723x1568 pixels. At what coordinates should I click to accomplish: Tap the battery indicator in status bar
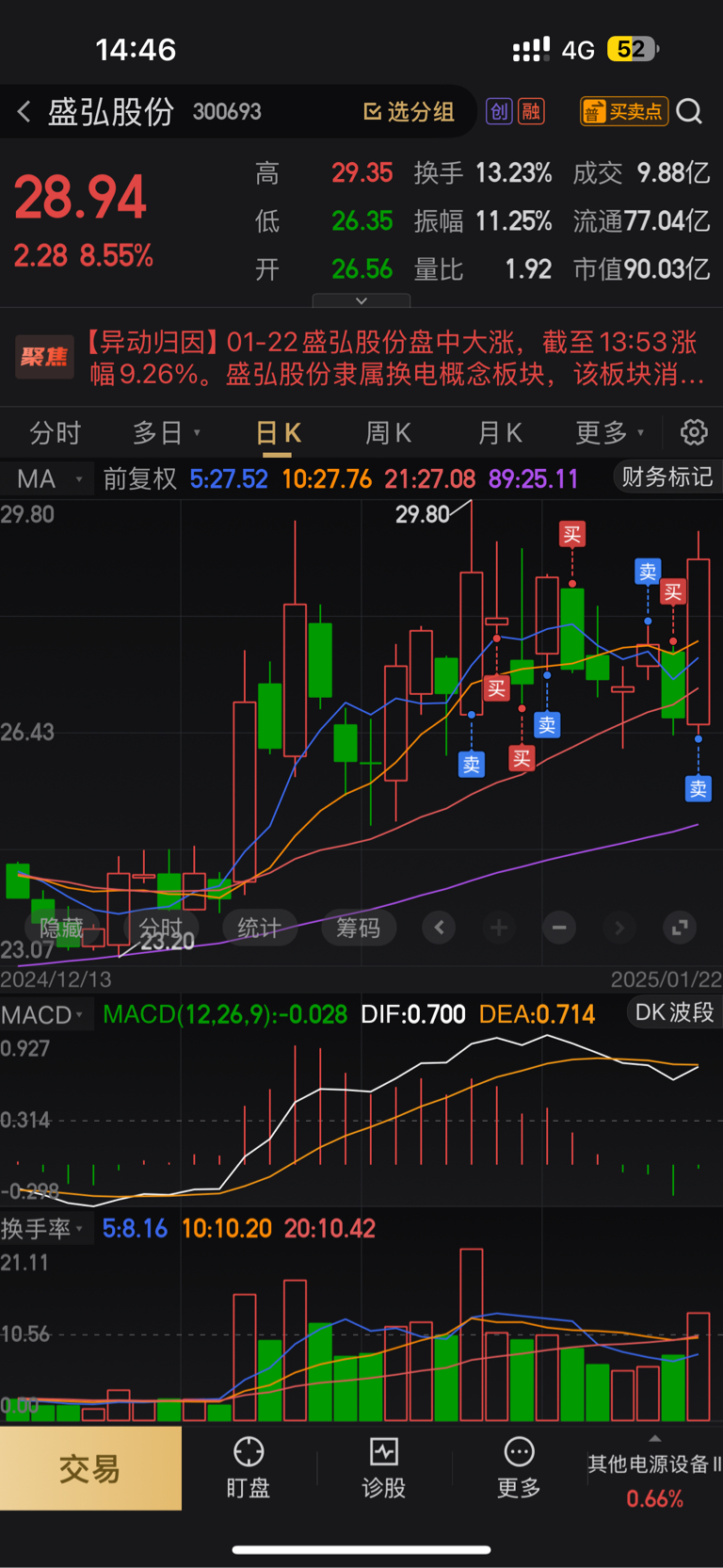633,49
